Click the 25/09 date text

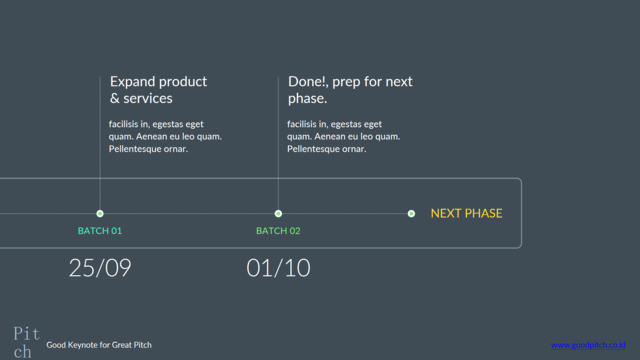pyautogui.click(x=100, y=268)
